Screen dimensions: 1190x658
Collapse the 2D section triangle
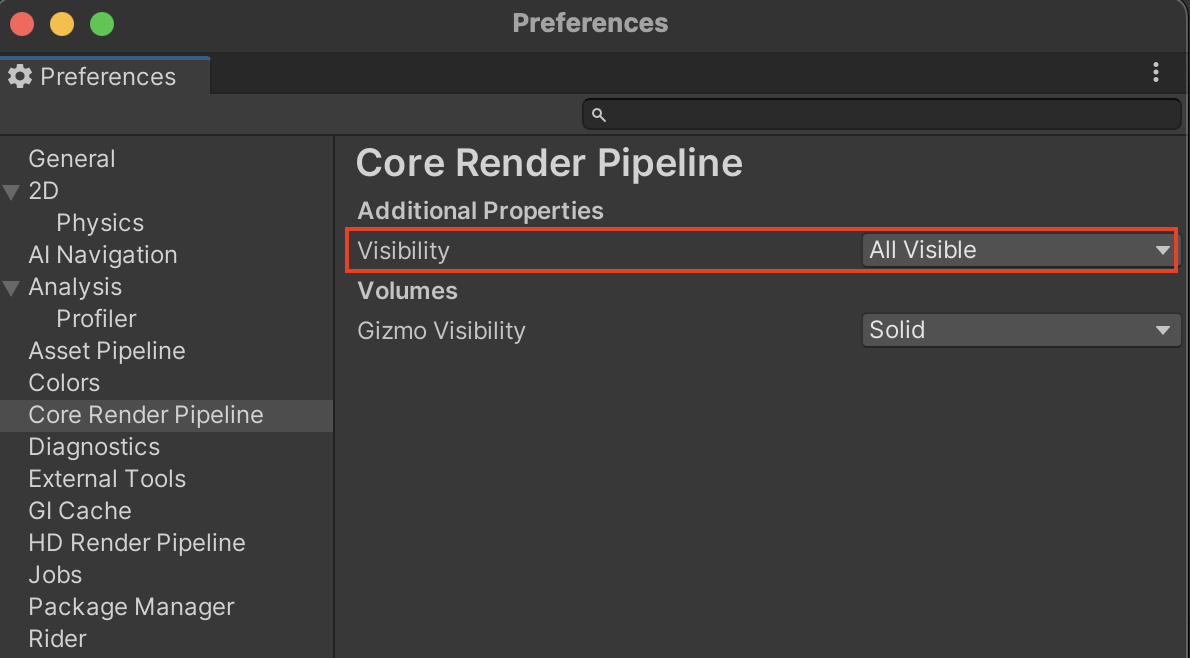(x=12, y=191)
